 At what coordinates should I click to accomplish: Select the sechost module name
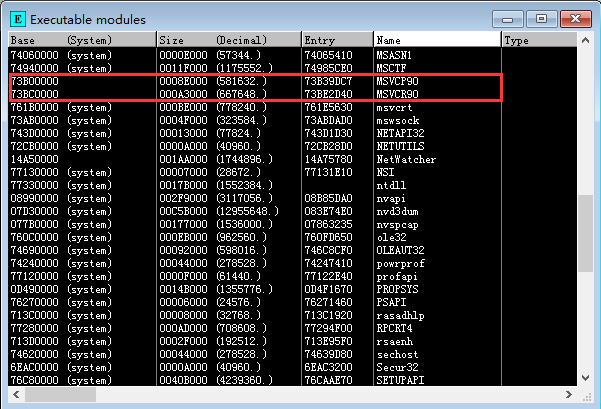coord(397,355)
